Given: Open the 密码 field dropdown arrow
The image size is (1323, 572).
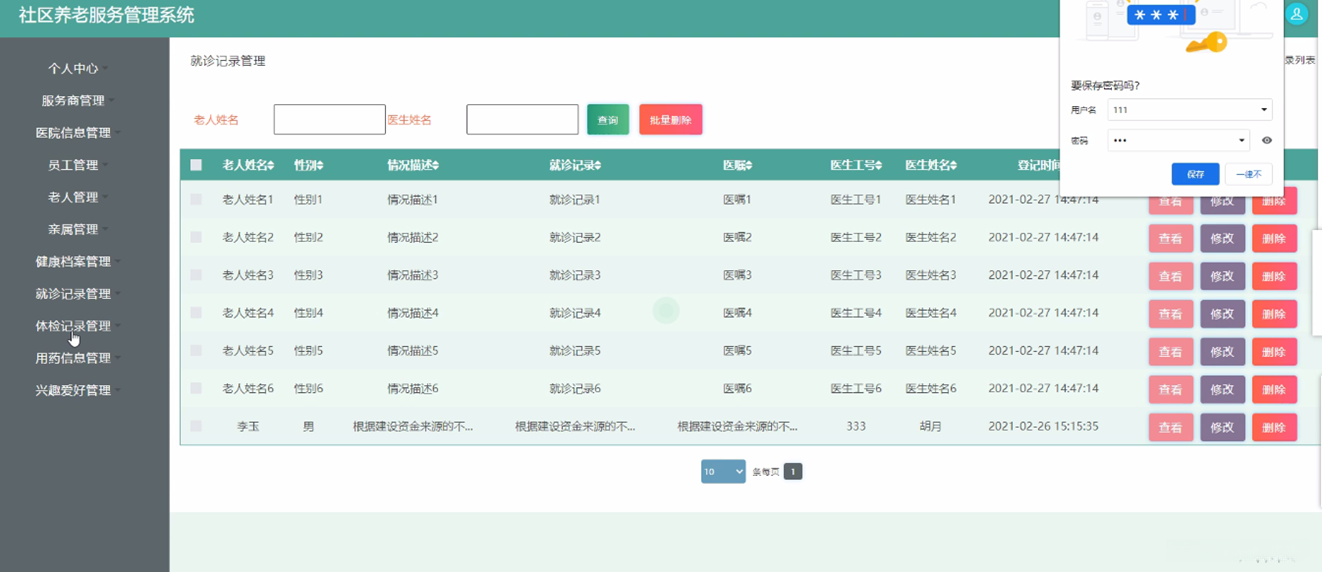Looking at the screenshot, I should (1242, 141).
